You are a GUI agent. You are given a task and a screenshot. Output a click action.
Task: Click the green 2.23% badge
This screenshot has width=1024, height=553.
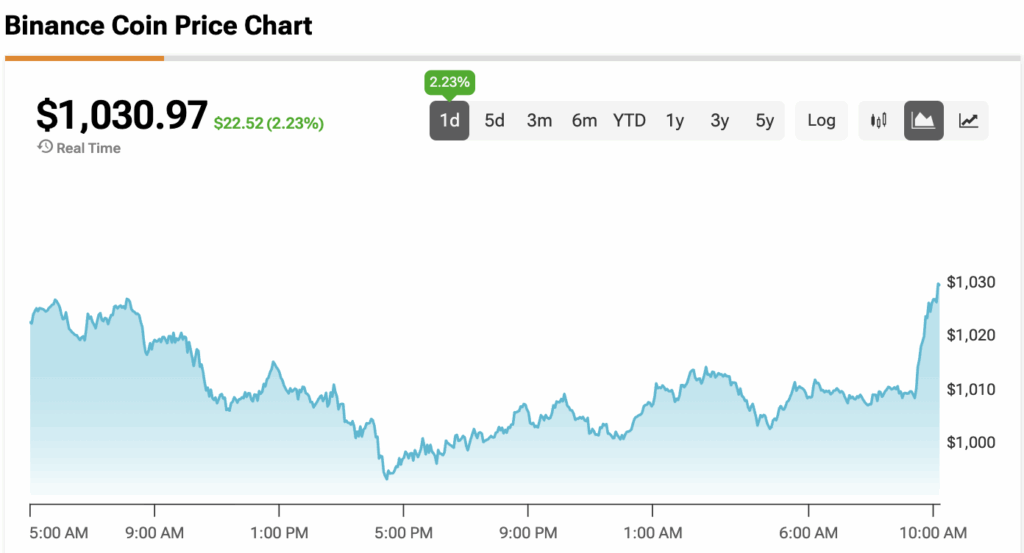449,81
